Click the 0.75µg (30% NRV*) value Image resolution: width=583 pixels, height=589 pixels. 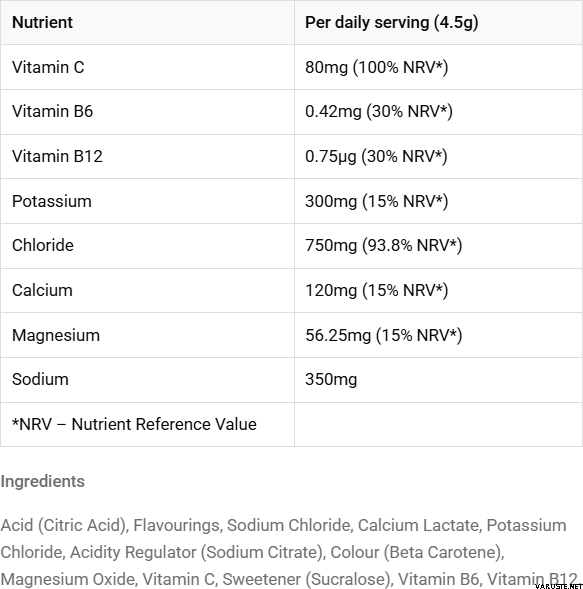tap(376, 157)
